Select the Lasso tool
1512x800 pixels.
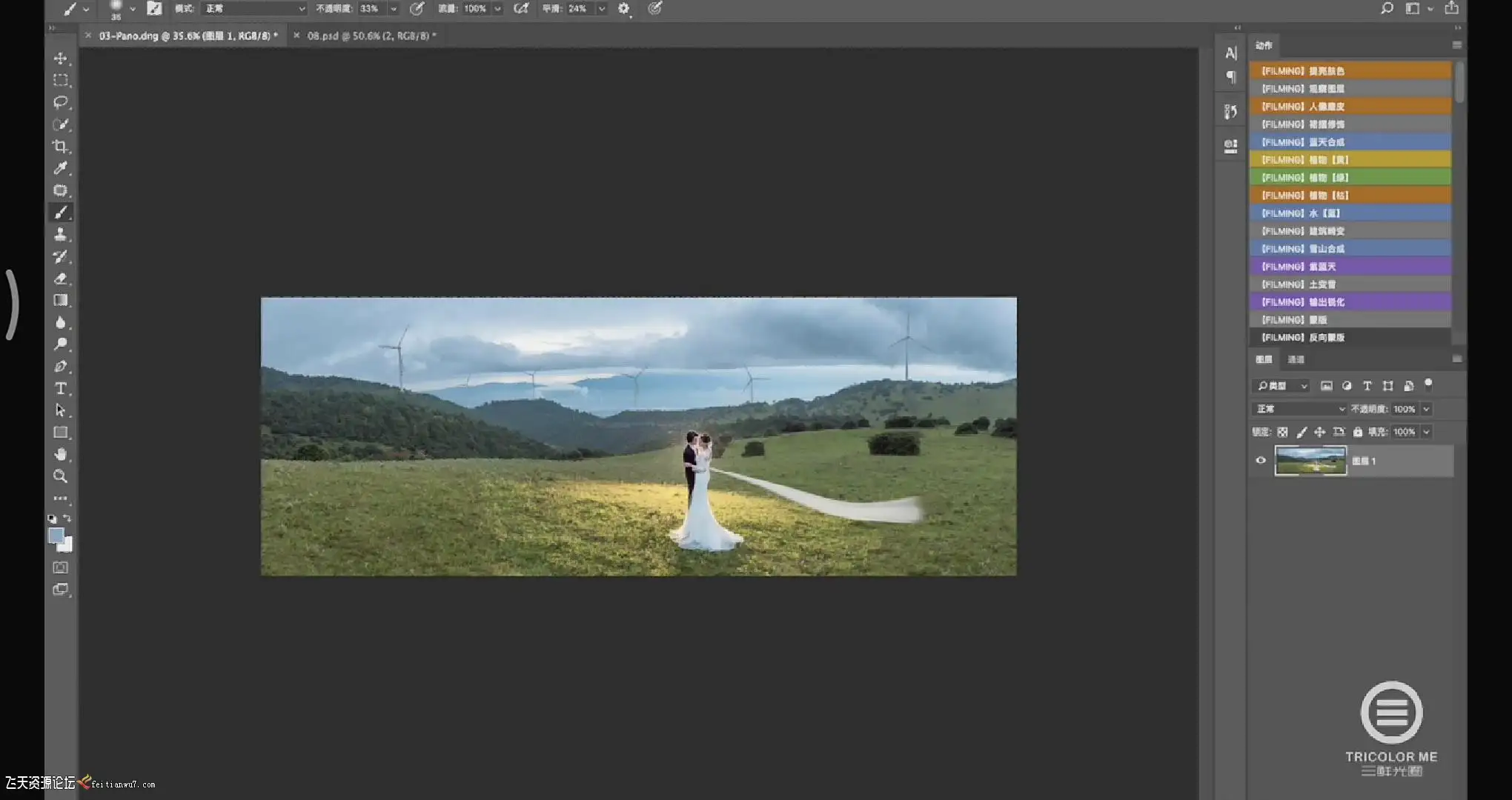tap(61, 102)
